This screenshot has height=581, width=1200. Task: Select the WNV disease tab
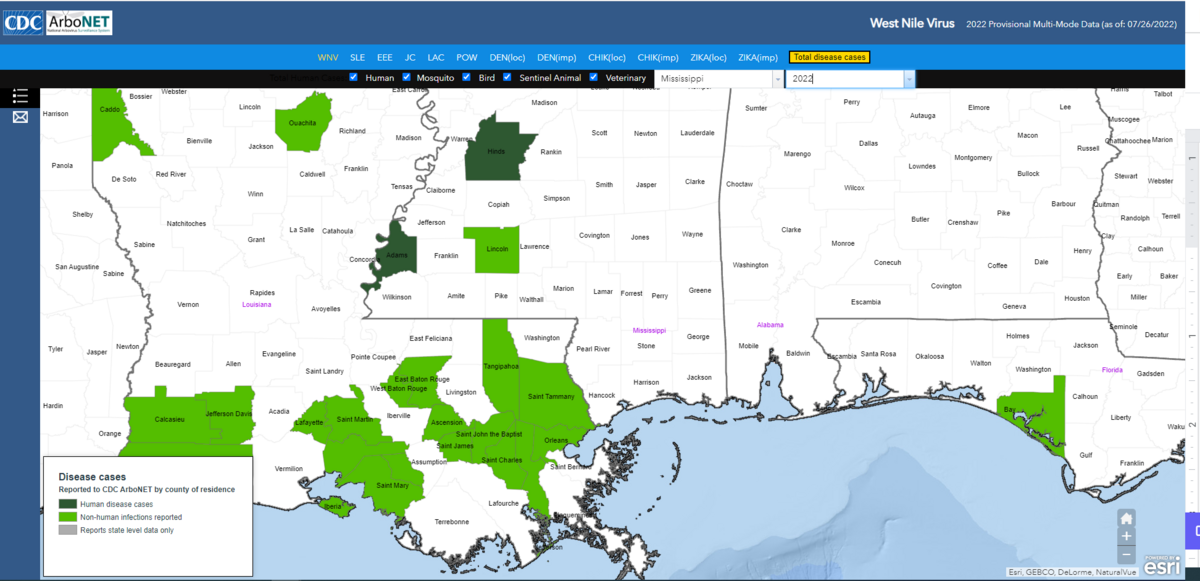pyautogui.click(x=328, y=57)
